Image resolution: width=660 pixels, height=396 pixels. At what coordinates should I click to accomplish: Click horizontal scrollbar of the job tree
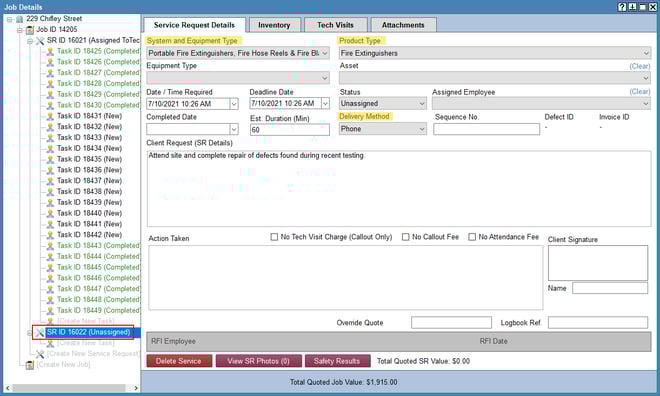click(x=69, y=388)
